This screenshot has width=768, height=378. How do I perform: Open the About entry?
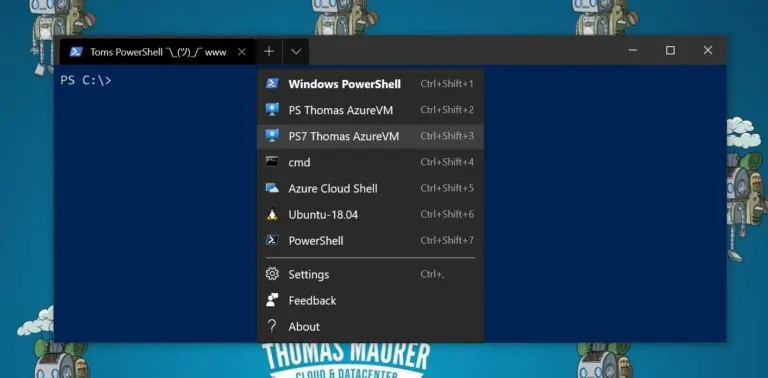[x=370, y=327]
